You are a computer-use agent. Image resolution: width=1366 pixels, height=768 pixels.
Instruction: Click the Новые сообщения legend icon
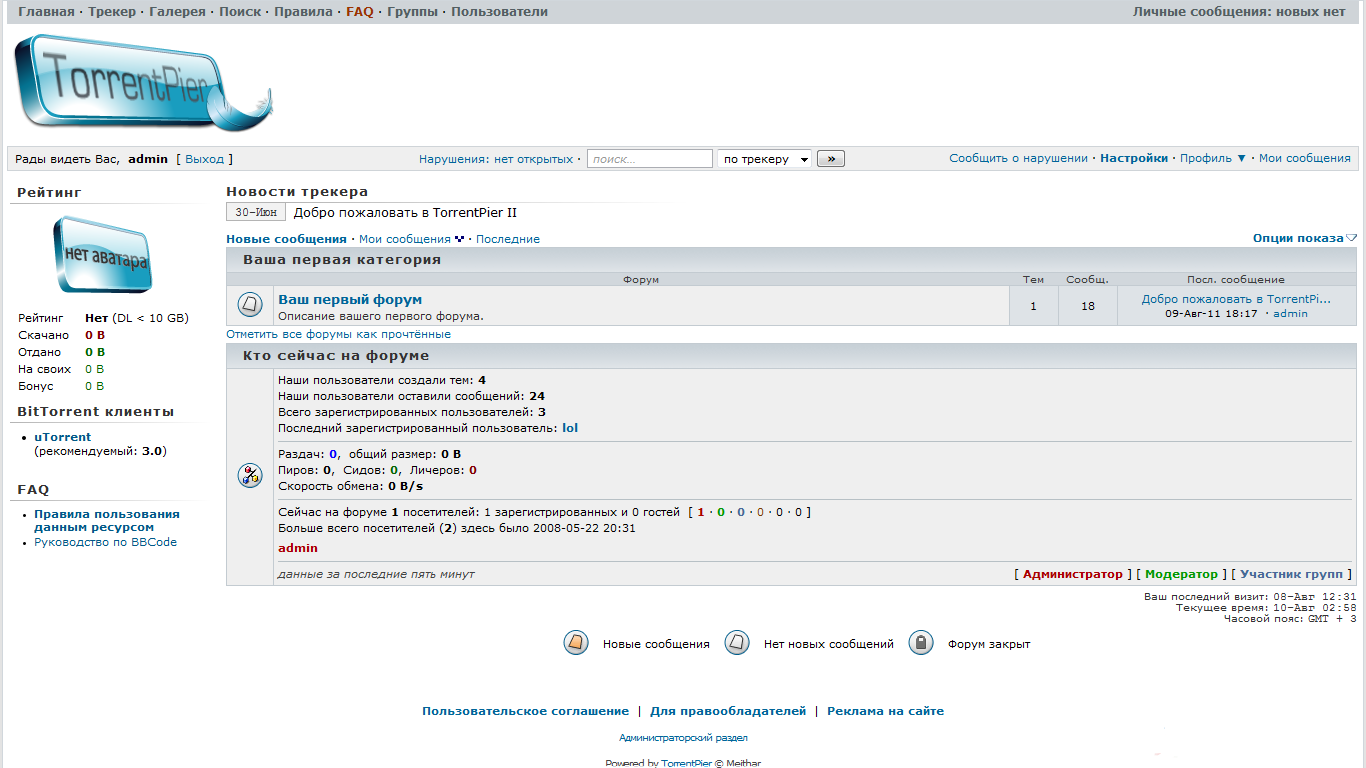[x=575, y=643]
